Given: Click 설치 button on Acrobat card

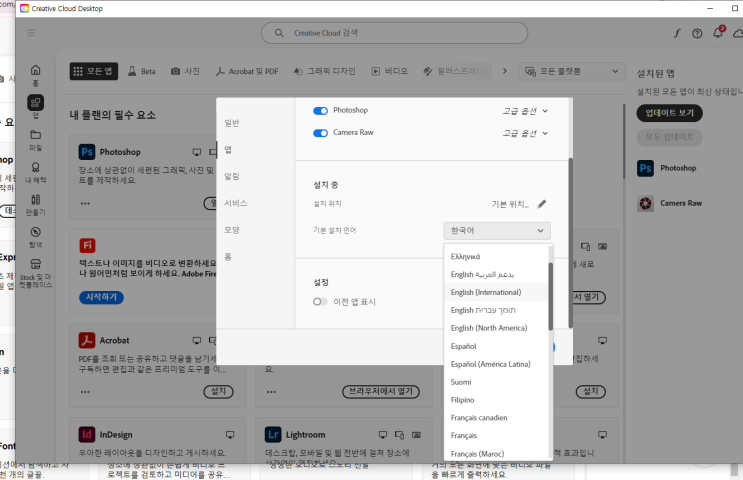Looking at the screenshot, I should [x=218, y=391].
